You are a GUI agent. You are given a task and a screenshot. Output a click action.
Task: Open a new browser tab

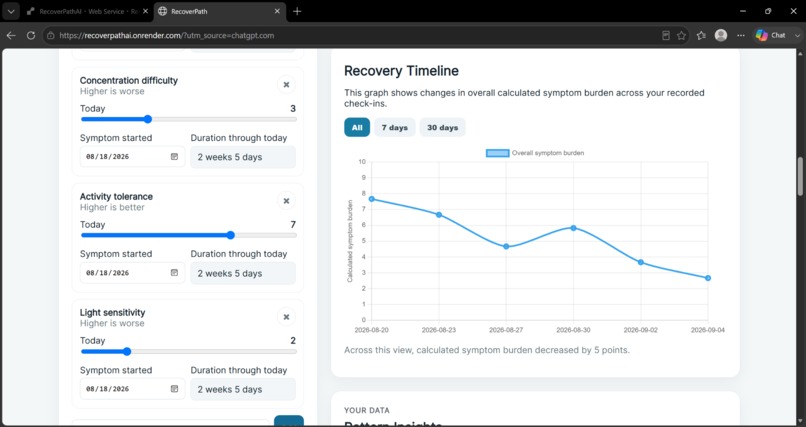[x=297, y=11]
